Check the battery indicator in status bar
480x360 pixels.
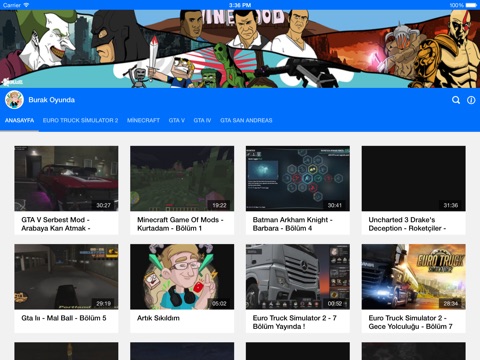coord(471,5)
